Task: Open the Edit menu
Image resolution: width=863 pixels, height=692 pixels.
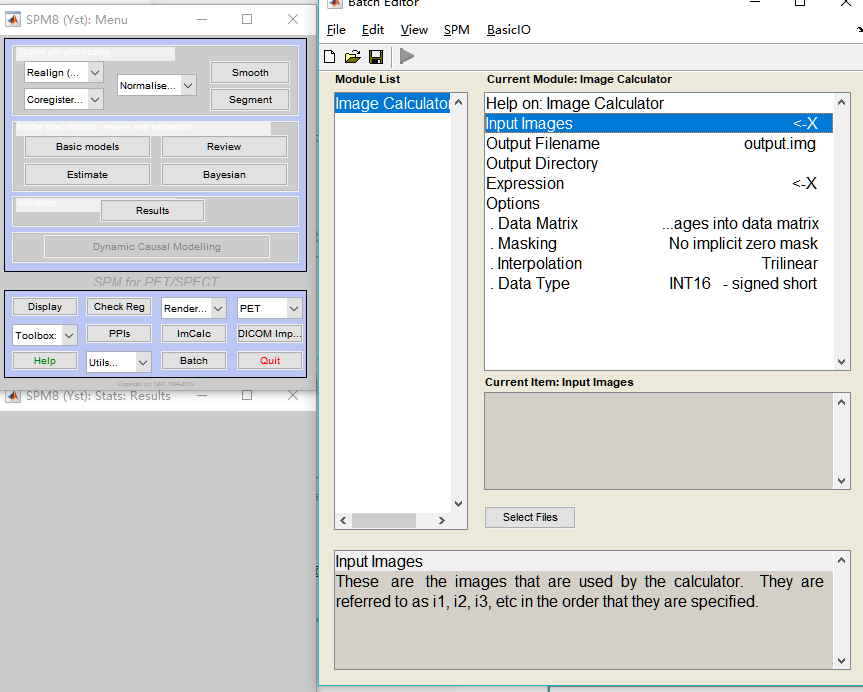Action: [x=373, y=30]
